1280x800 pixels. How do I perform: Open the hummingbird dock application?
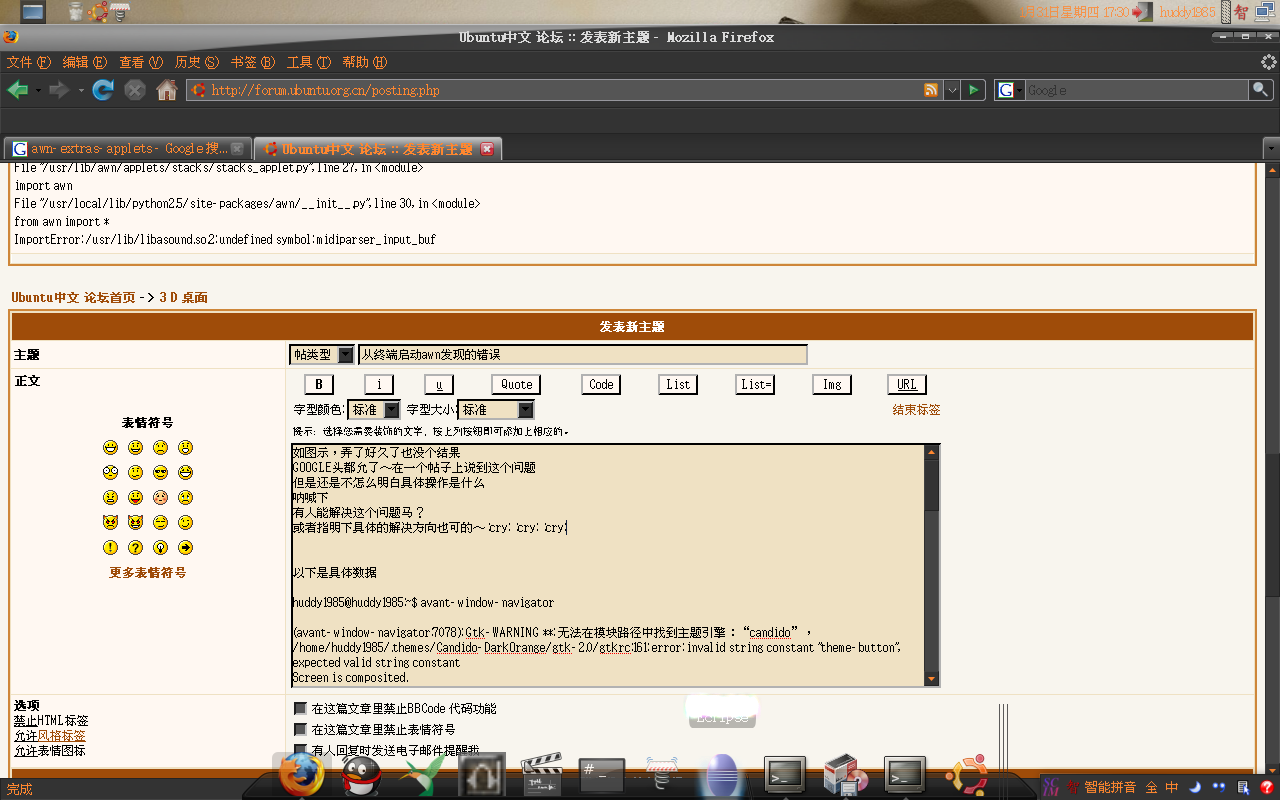click(x=421, y=775)
